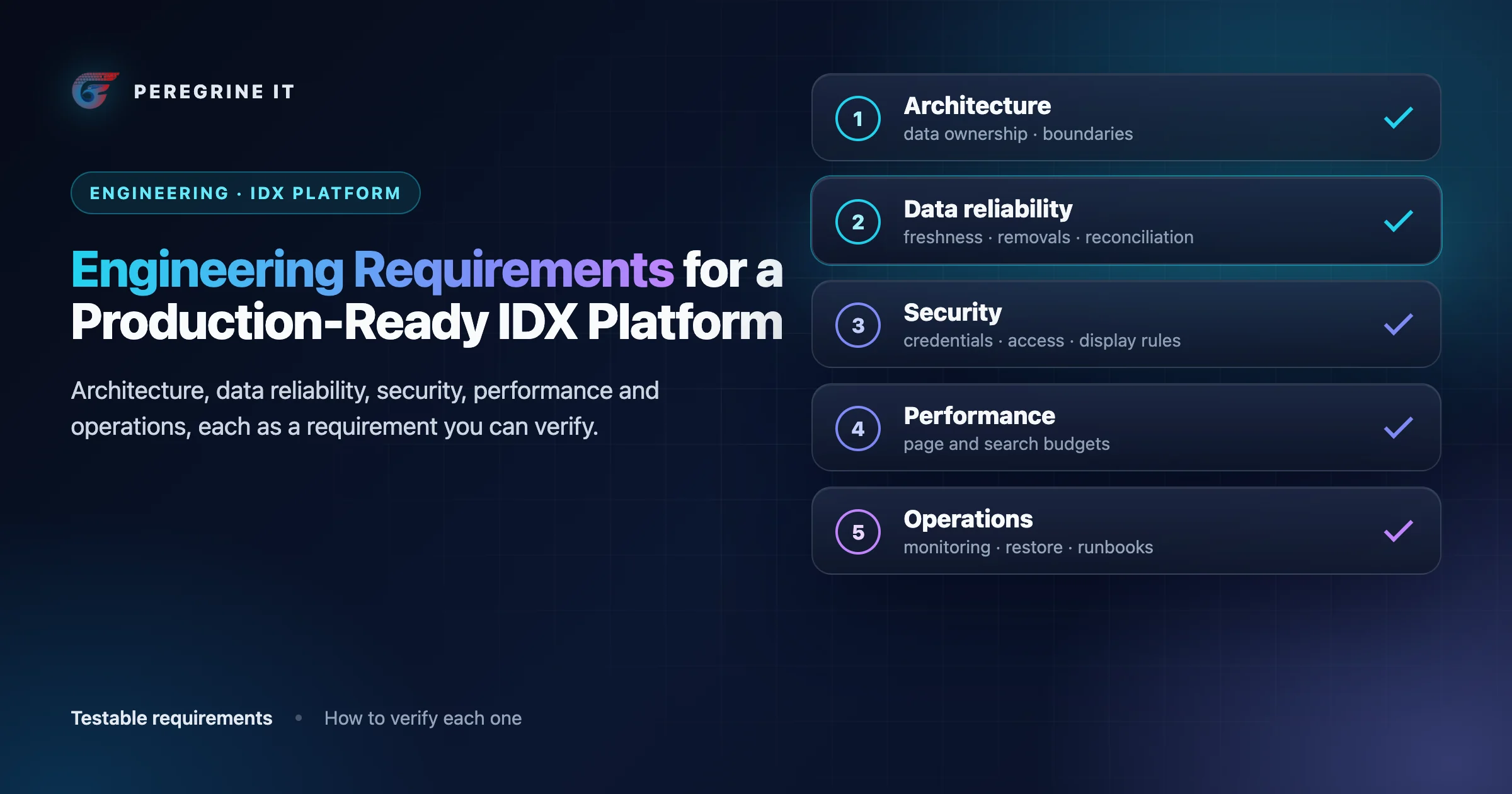Click the description paragraph starting 'Architecture, data reliability'

pos(365,408)
